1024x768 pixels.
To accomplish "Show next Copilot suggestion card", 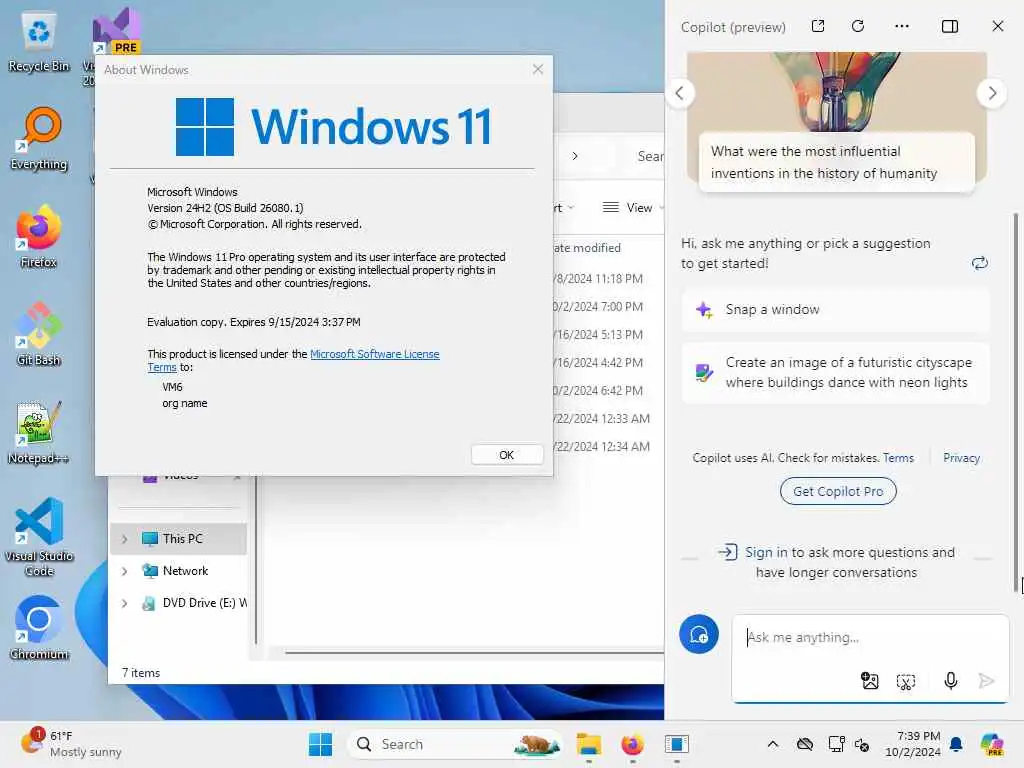I will tap(991, 93).
